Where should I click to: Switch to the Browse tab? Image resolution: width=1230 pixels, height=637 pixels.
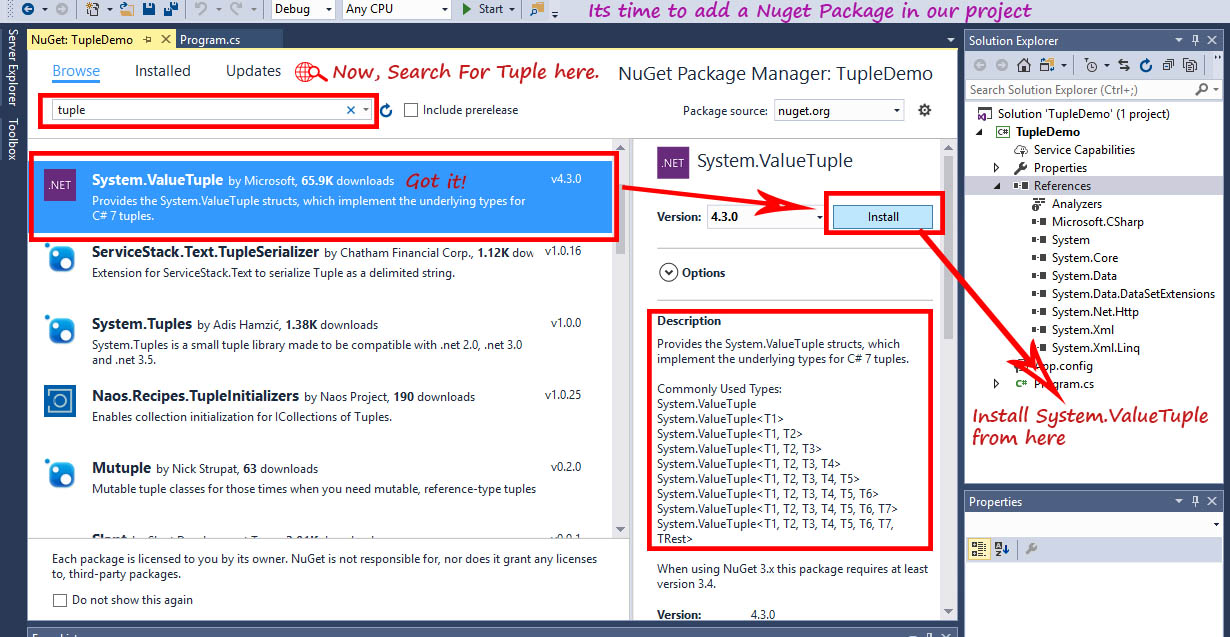pyautogui.click(x=76, y=71)
